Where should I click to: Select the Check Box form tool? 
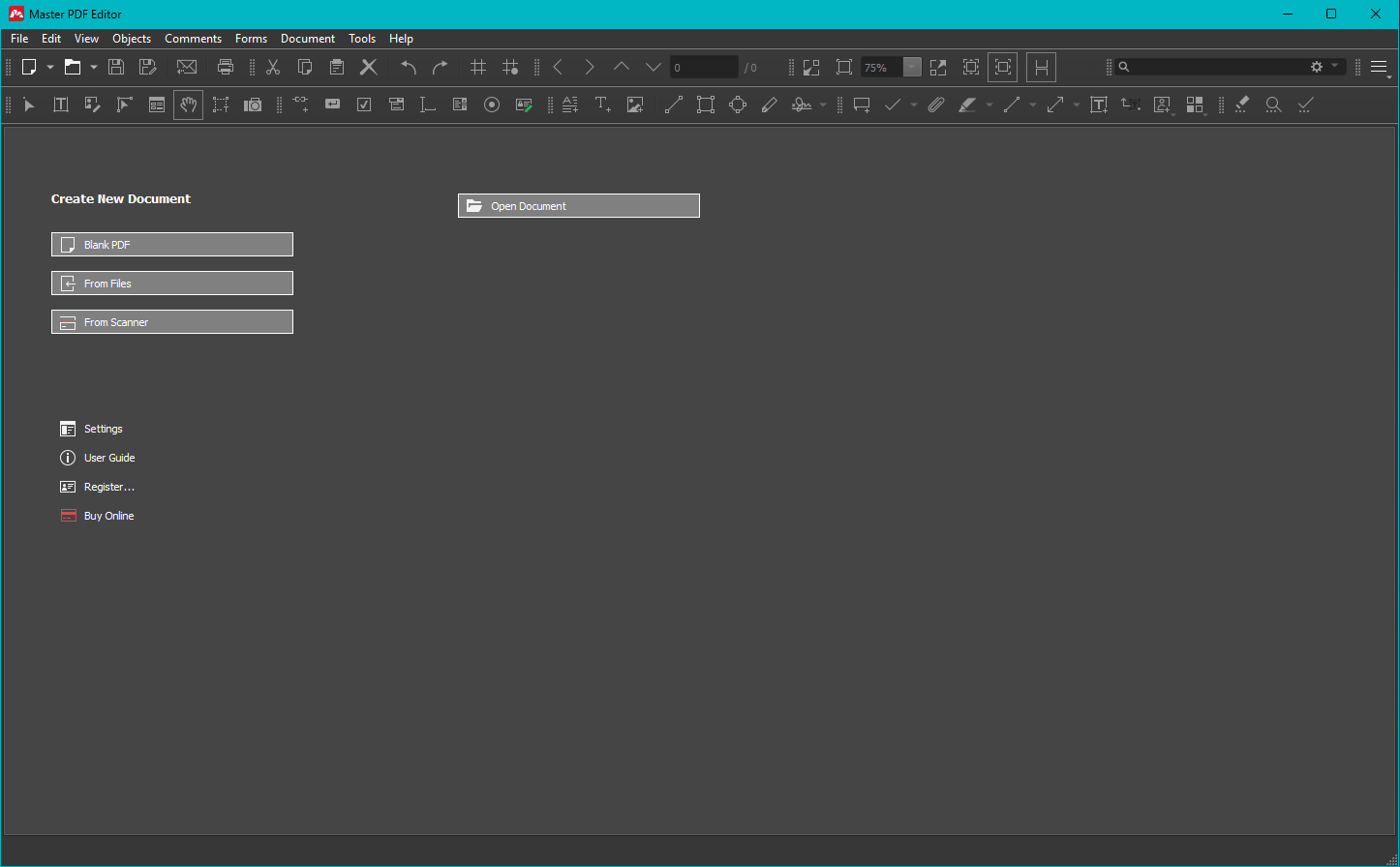coord(364,105)
